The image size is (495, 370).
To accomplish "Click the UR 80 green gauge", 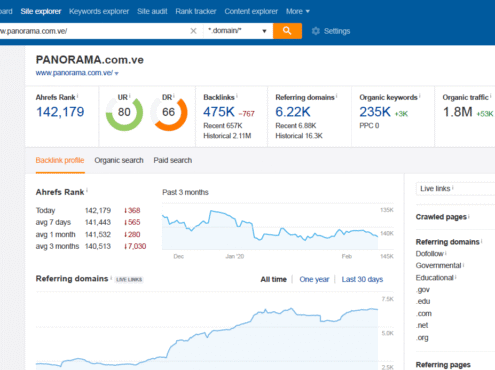I will click(x=124, y=112).
